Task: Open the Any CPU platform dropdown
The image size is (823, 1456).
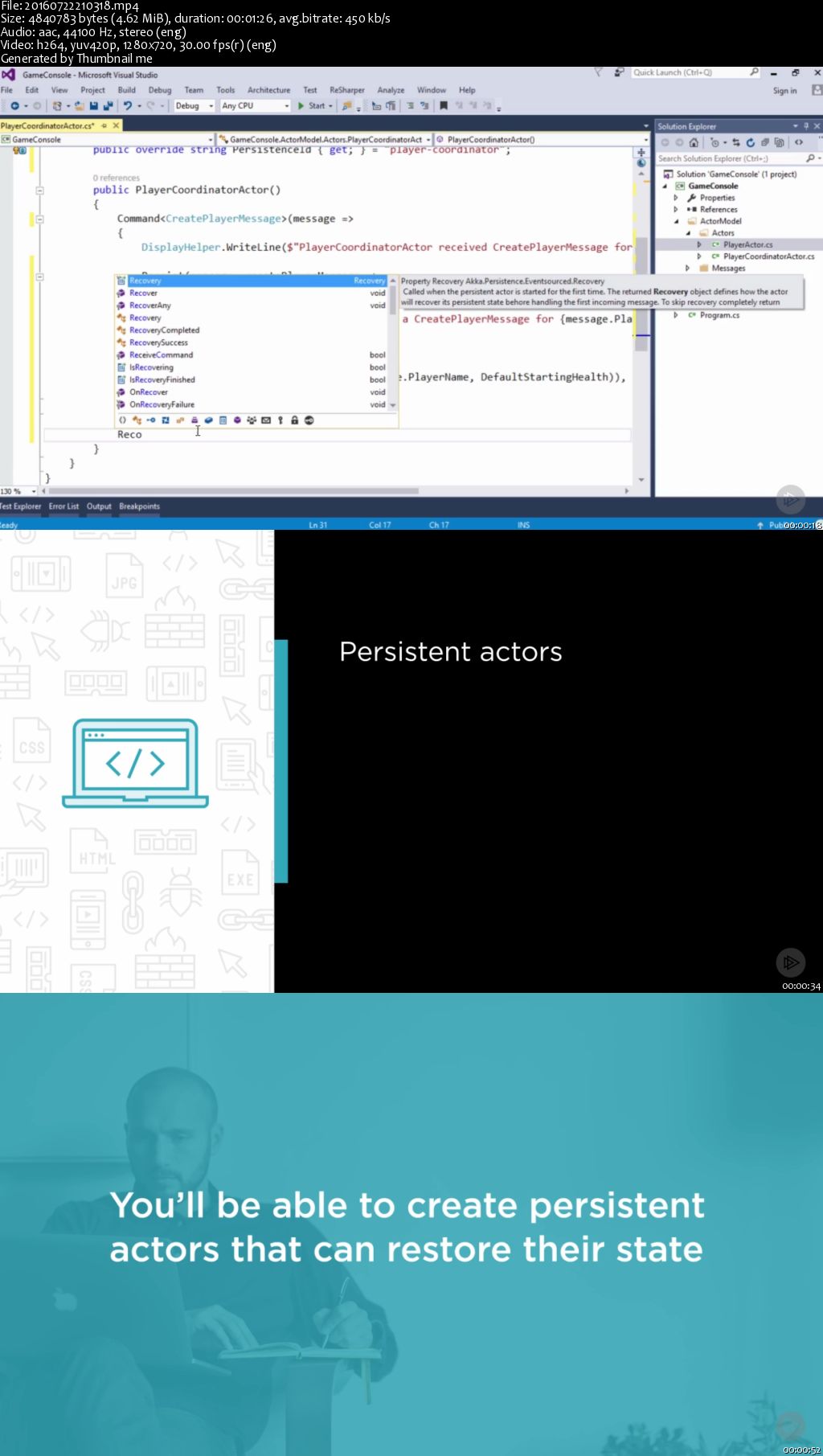Action: (255, 106)
